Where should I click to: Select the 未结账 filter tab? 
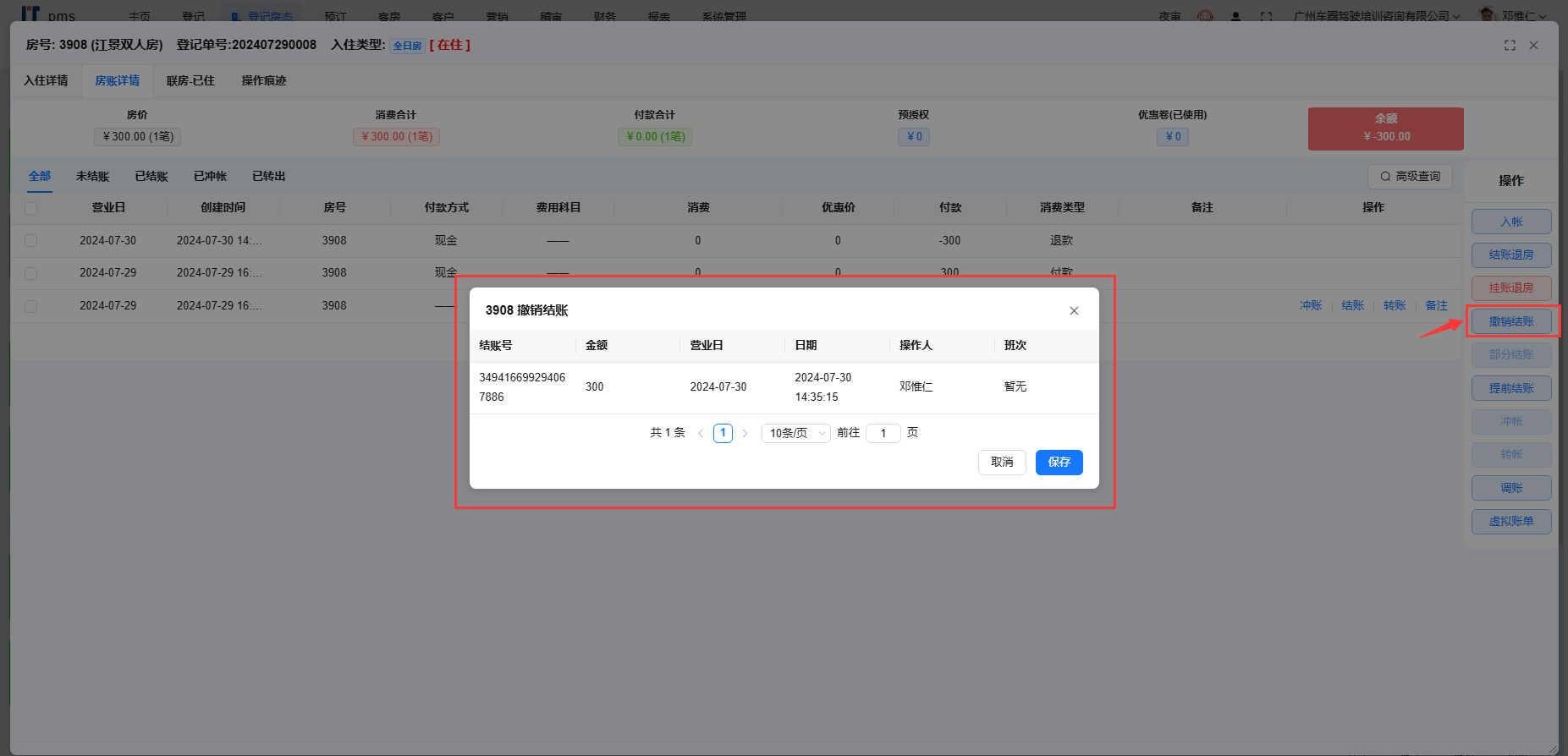point(92,177)
